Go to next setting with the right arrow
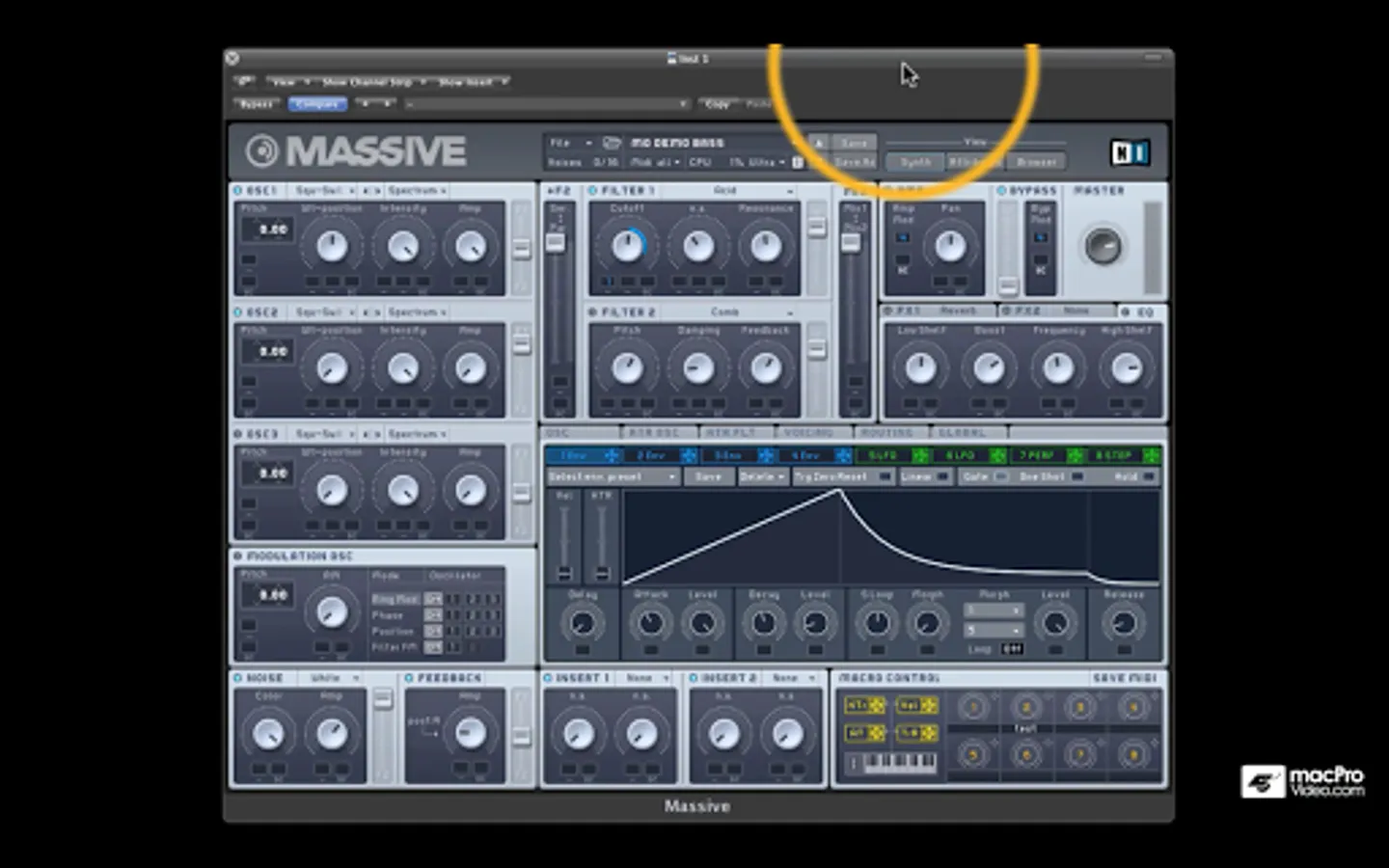This screenshot has height=868, width=1389. coord(388,103)
